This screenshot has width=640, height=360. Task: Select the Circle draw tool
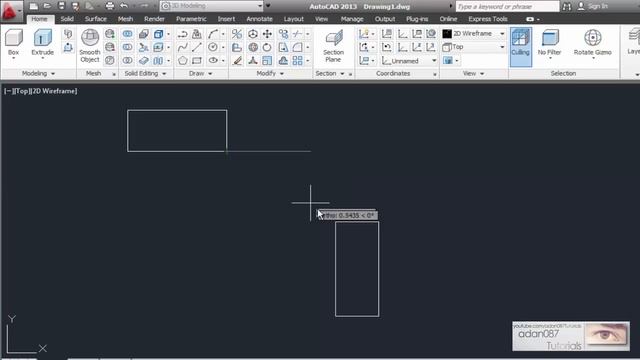[x=213, y=47]
